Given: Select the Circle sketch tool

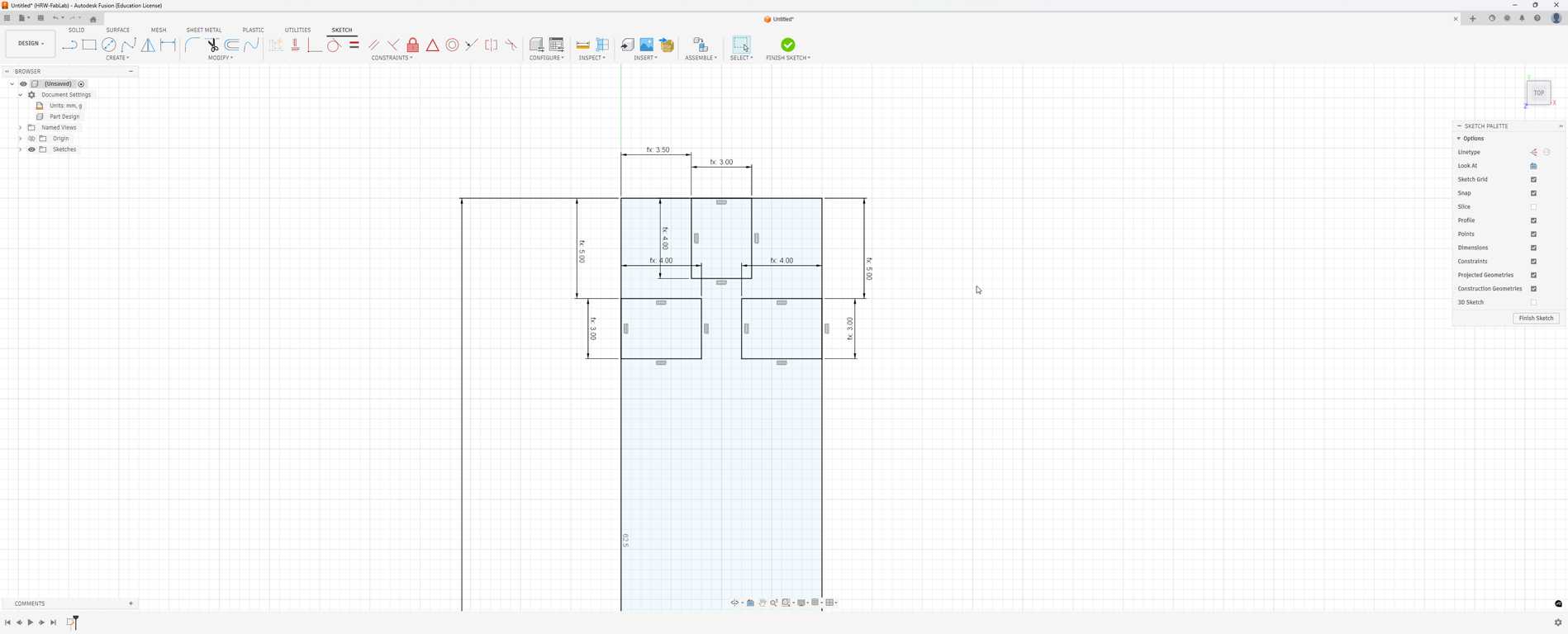Looking at the screenshot, I should 109,45.
